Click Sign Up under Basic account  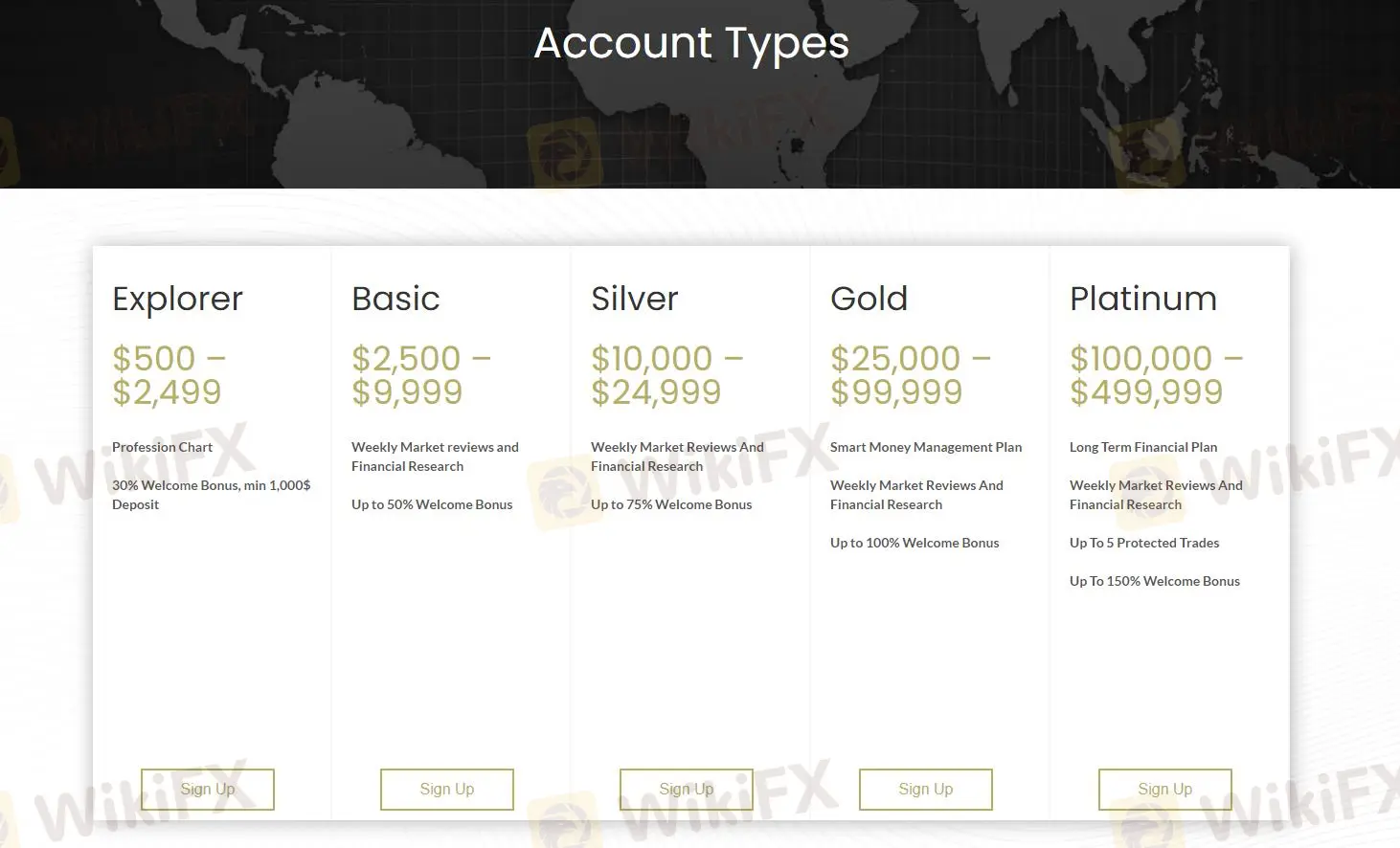[447, 790]
